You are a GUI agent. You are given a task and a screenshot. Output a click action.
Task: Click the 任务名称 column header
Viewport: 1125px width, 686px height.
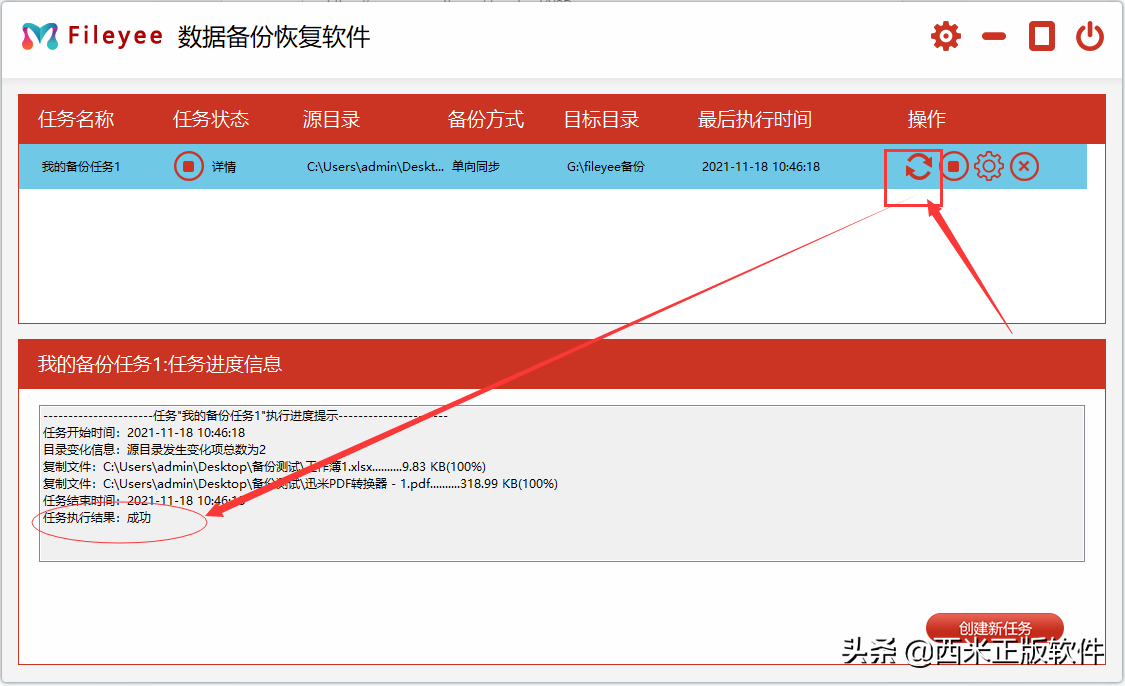pos(76,119)
